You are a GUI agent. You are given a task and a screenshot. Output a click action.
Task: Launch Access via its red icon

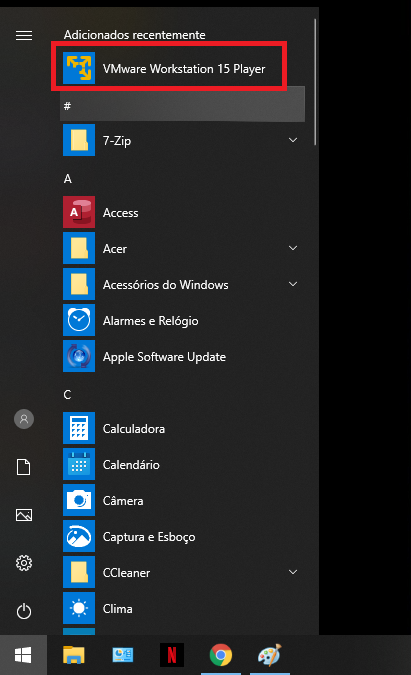tap(79, 212)
